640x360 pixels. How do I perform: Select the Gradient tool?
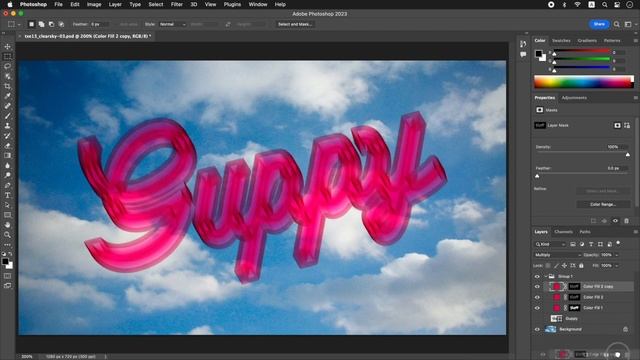click(7, 156)
